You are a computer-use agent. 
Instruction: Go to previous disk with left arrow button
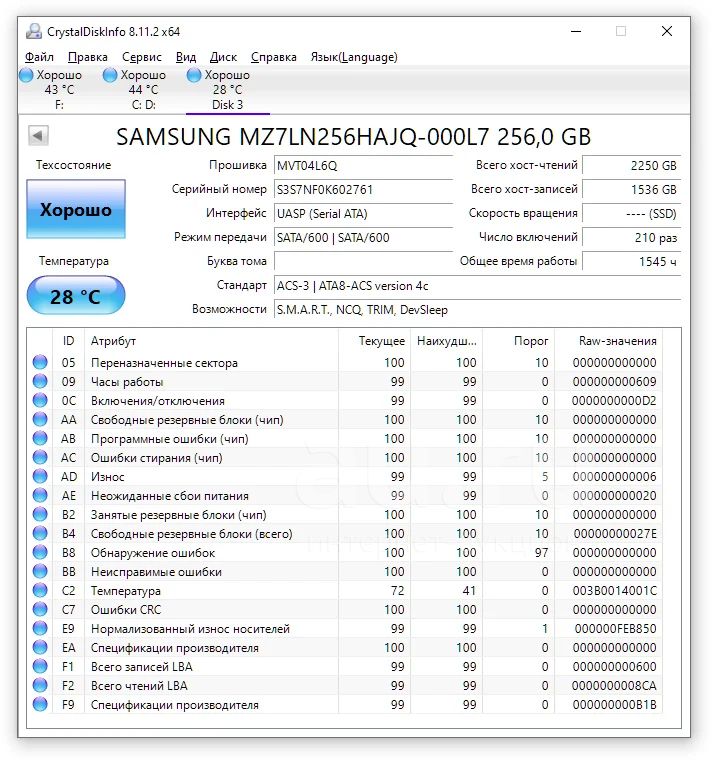38,136
